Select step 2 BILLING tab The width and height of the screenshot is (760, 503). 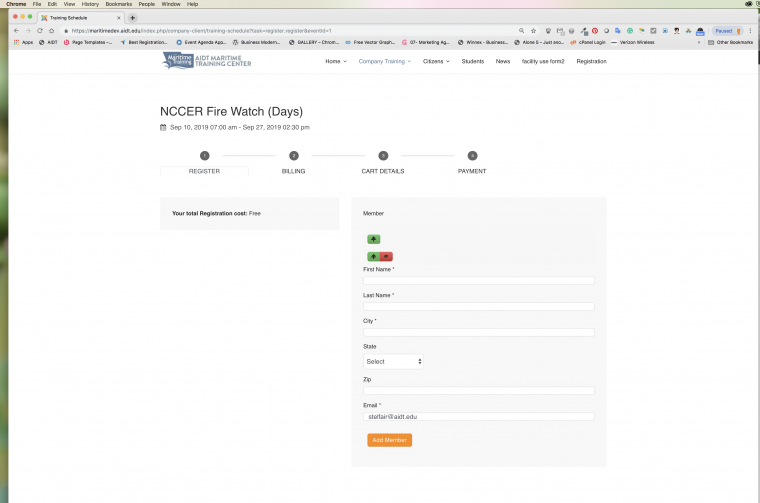[x=293, y=171]
